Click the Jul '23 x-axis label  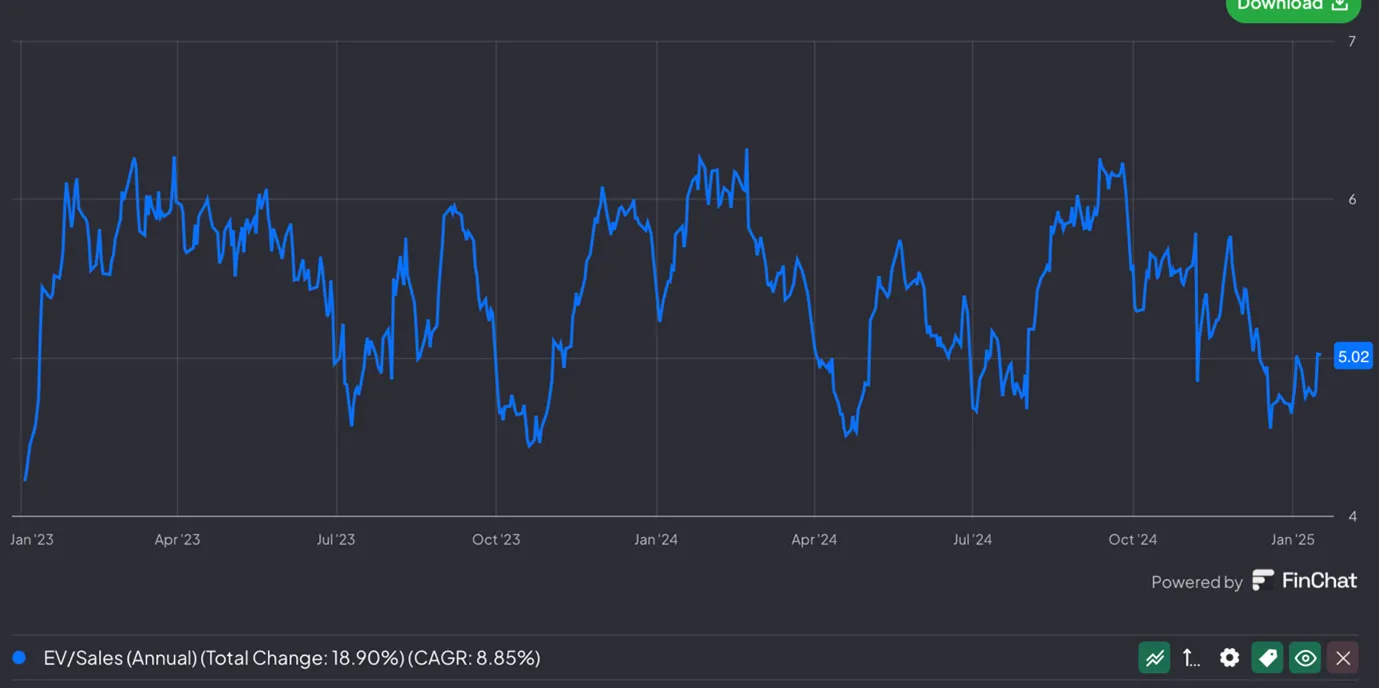point(336,540)
